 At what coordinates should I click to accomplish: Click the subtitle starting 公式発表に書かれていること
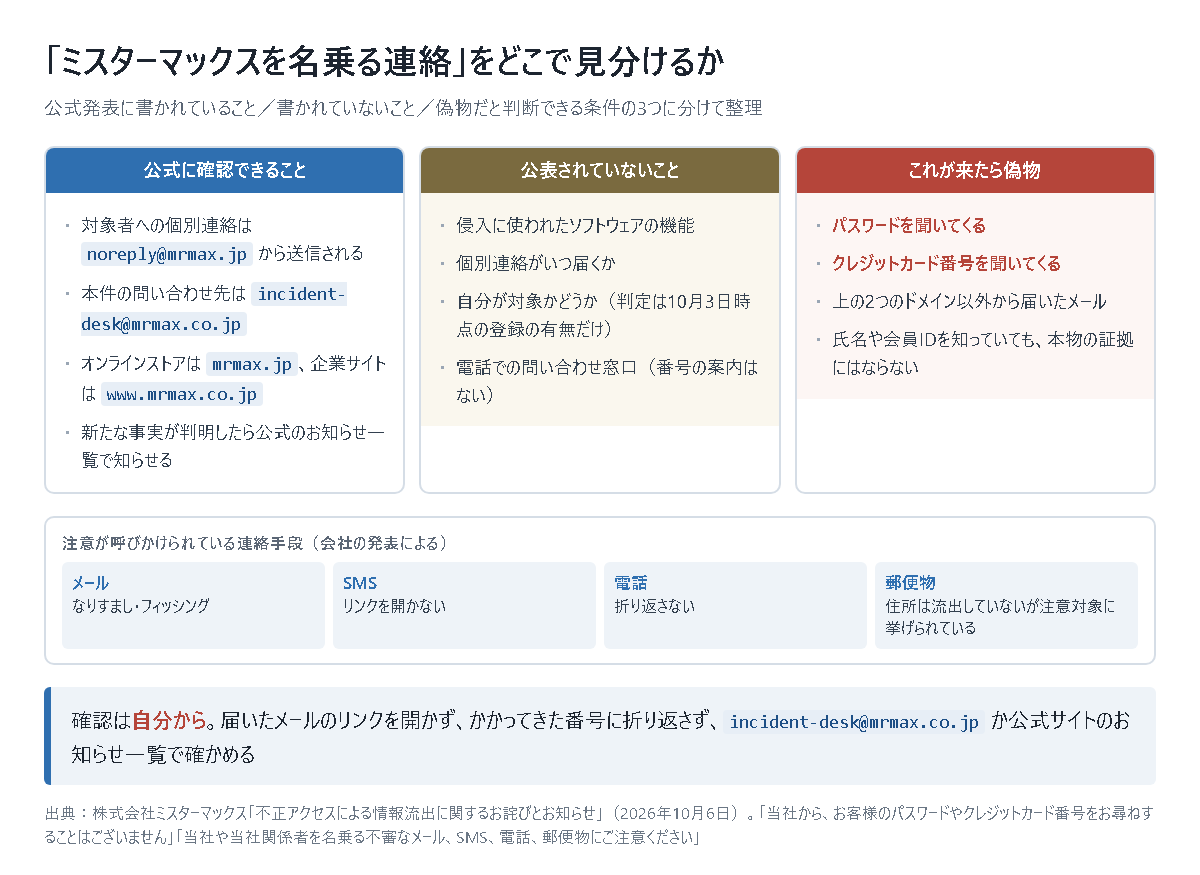(403, 108)
